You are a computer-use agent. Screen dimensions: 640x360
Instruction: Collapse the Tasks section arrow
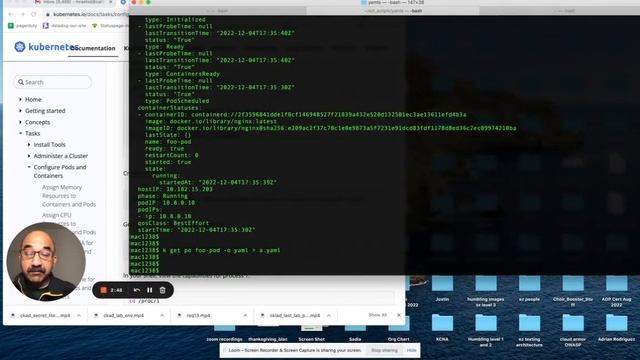[x=20, y=133]
